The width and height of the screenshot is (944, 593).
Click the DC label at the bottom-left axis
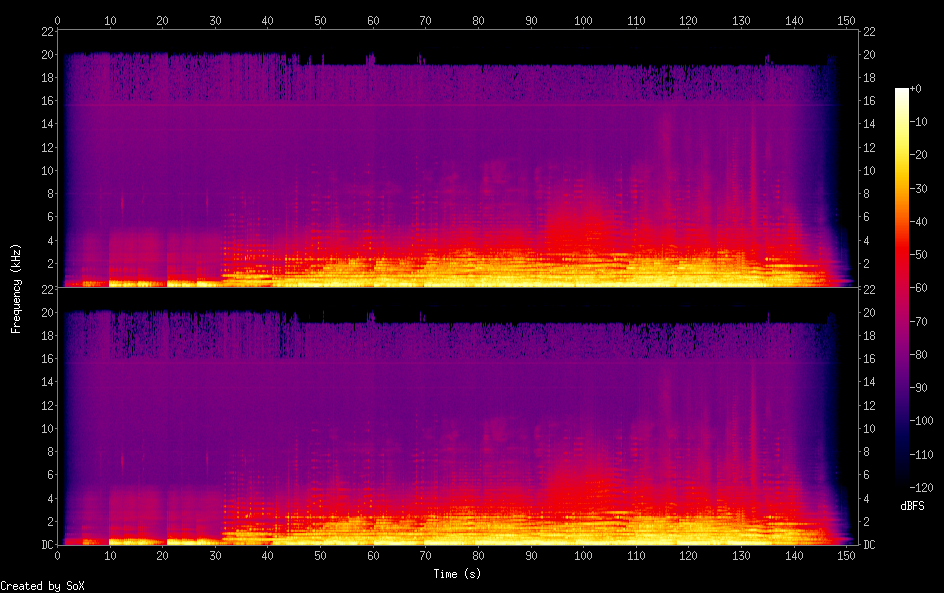tap(45, 544)
